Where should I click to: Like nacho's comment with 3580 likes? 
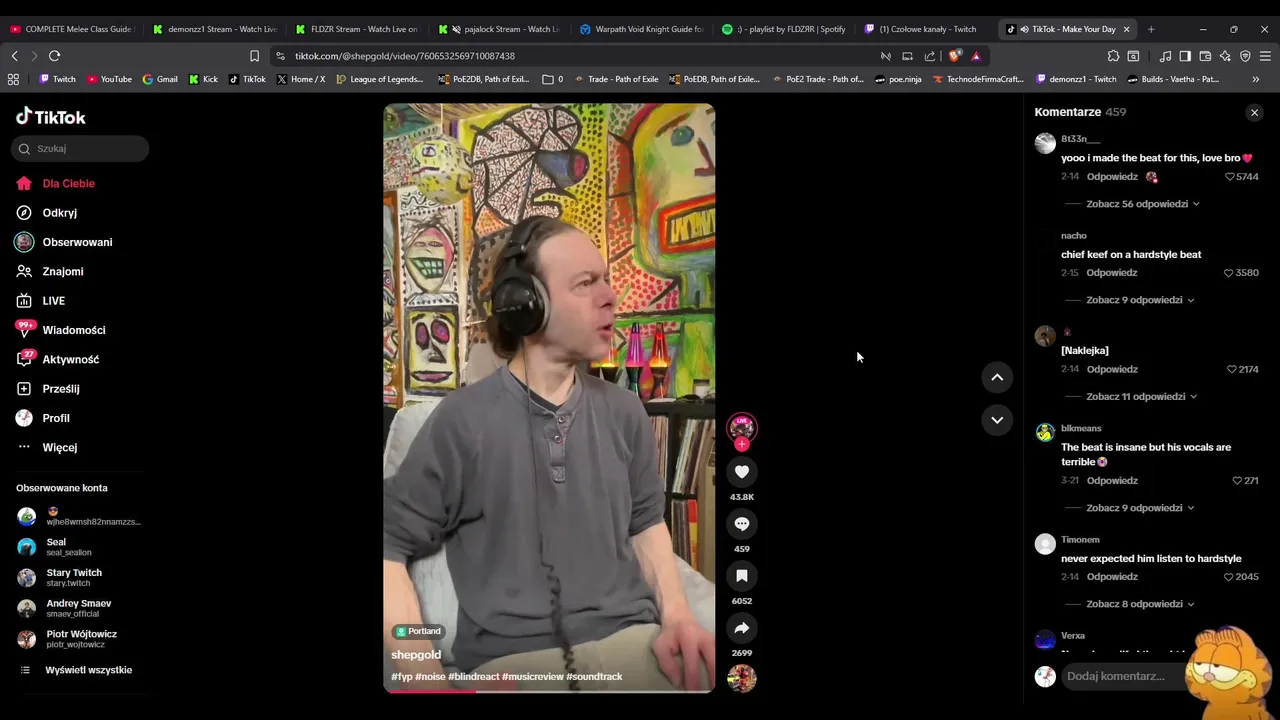(1230, 273)
